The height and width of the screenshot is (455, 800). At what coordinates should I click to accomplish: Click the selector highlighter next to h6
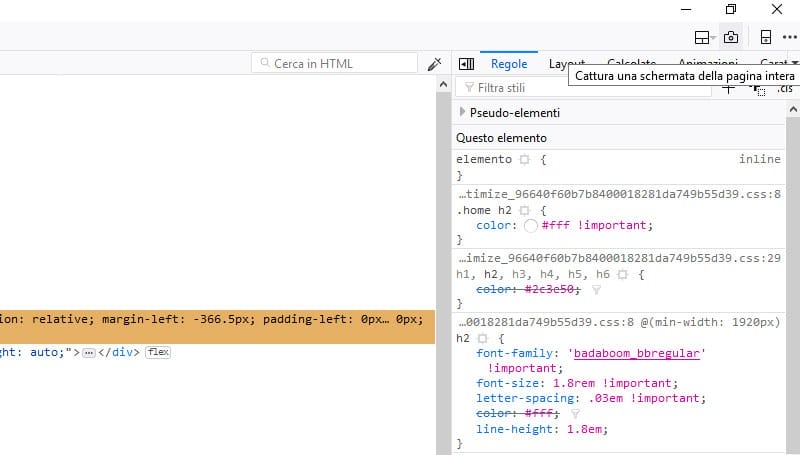[622, 274]
